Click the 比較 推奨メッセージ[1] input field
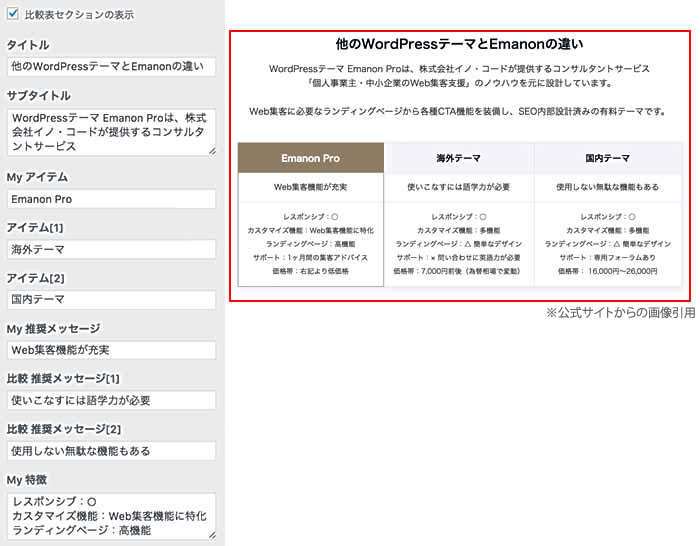Screen dimensions: 700x546 (x=111, y=400)
